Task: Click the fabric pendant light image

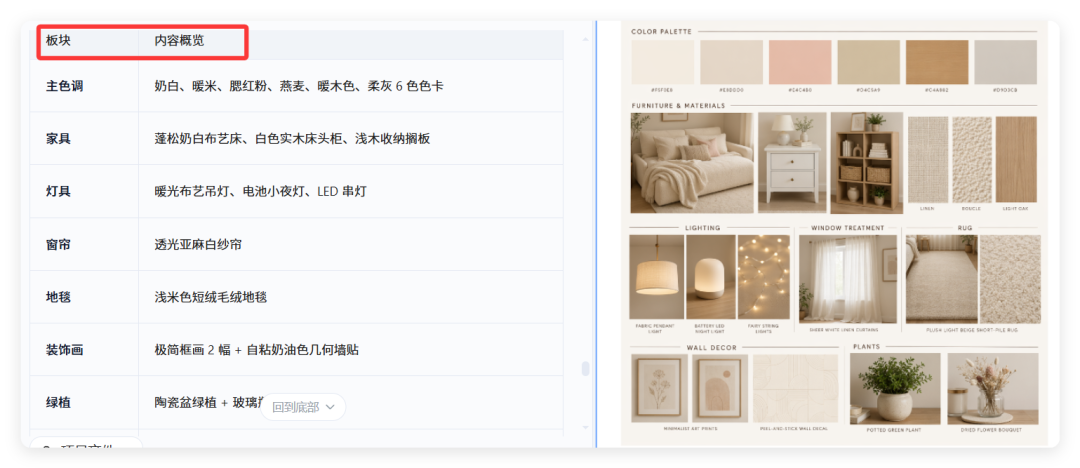Action: pyautogui.click(x=656, y=276)
